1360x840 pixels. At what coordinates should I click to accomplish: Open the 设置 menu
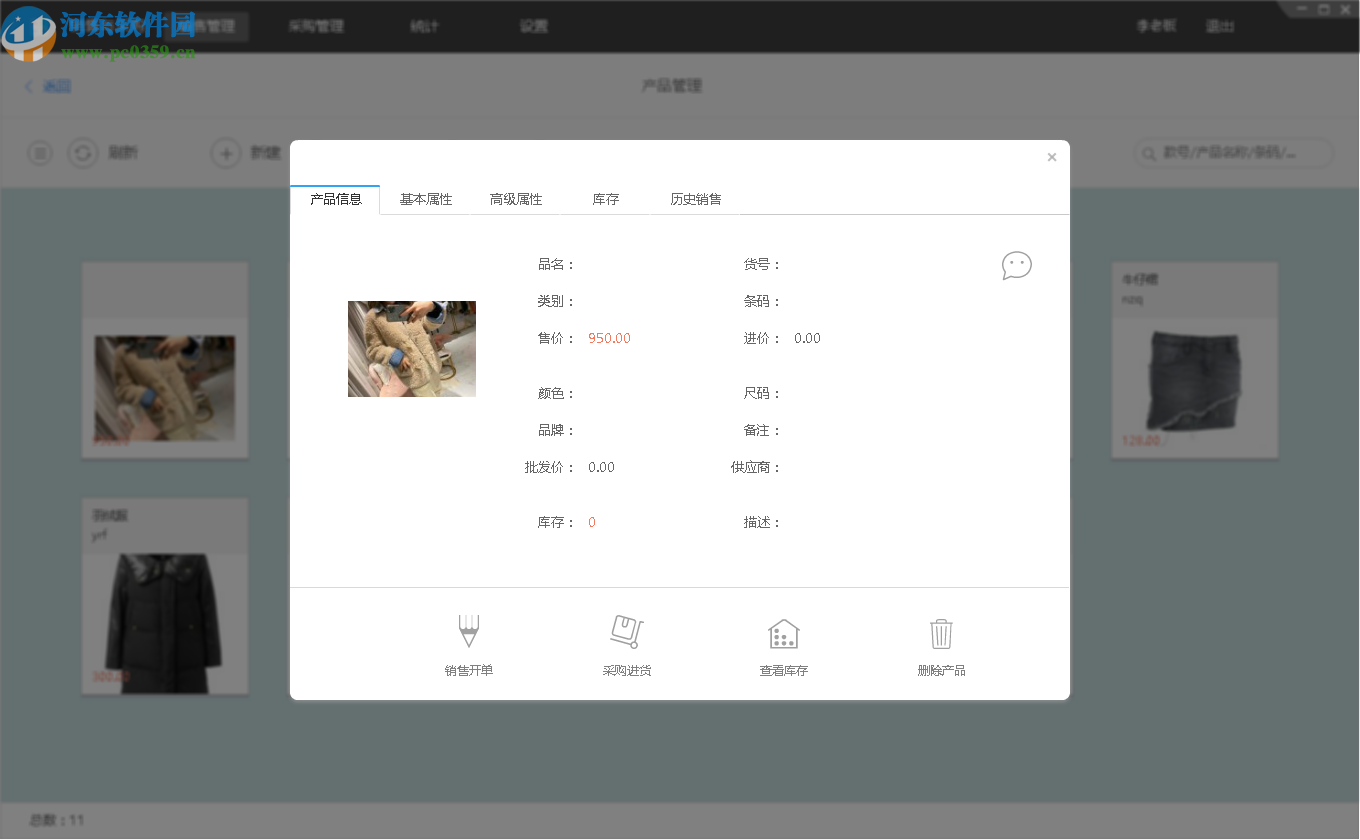(x=533, y=26)
